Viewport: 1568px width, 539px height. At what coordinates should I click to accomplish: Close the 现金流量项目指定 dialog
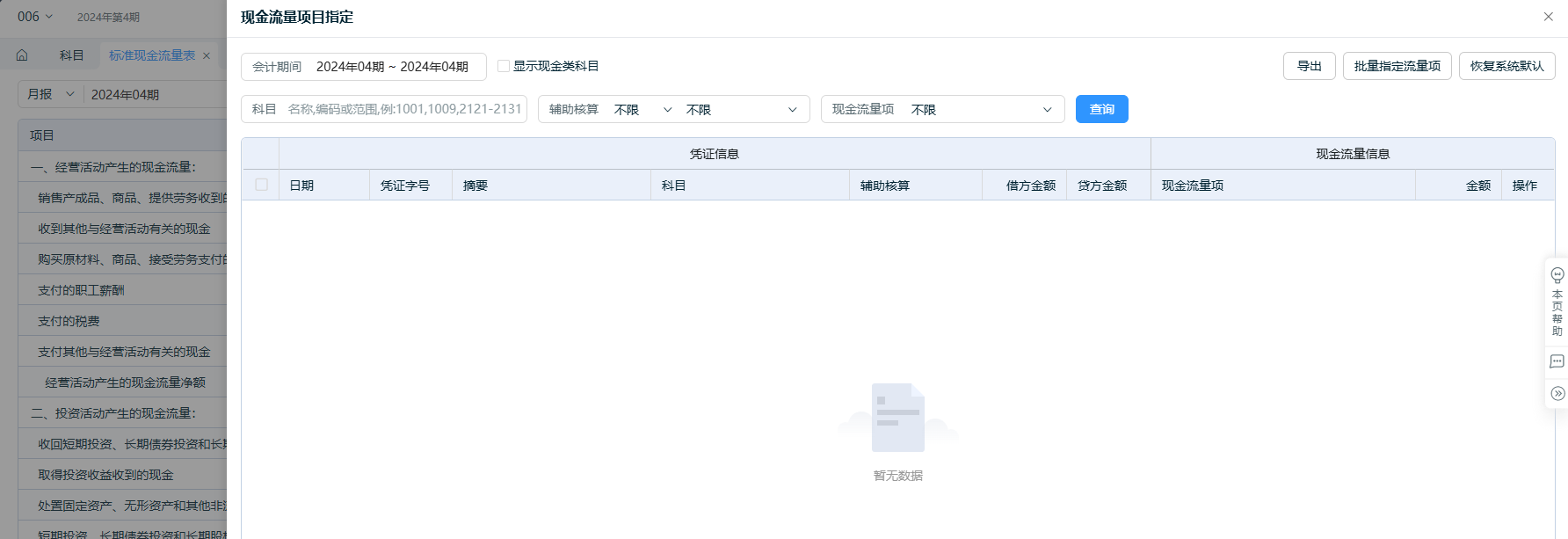click(x=1548, y=17)
